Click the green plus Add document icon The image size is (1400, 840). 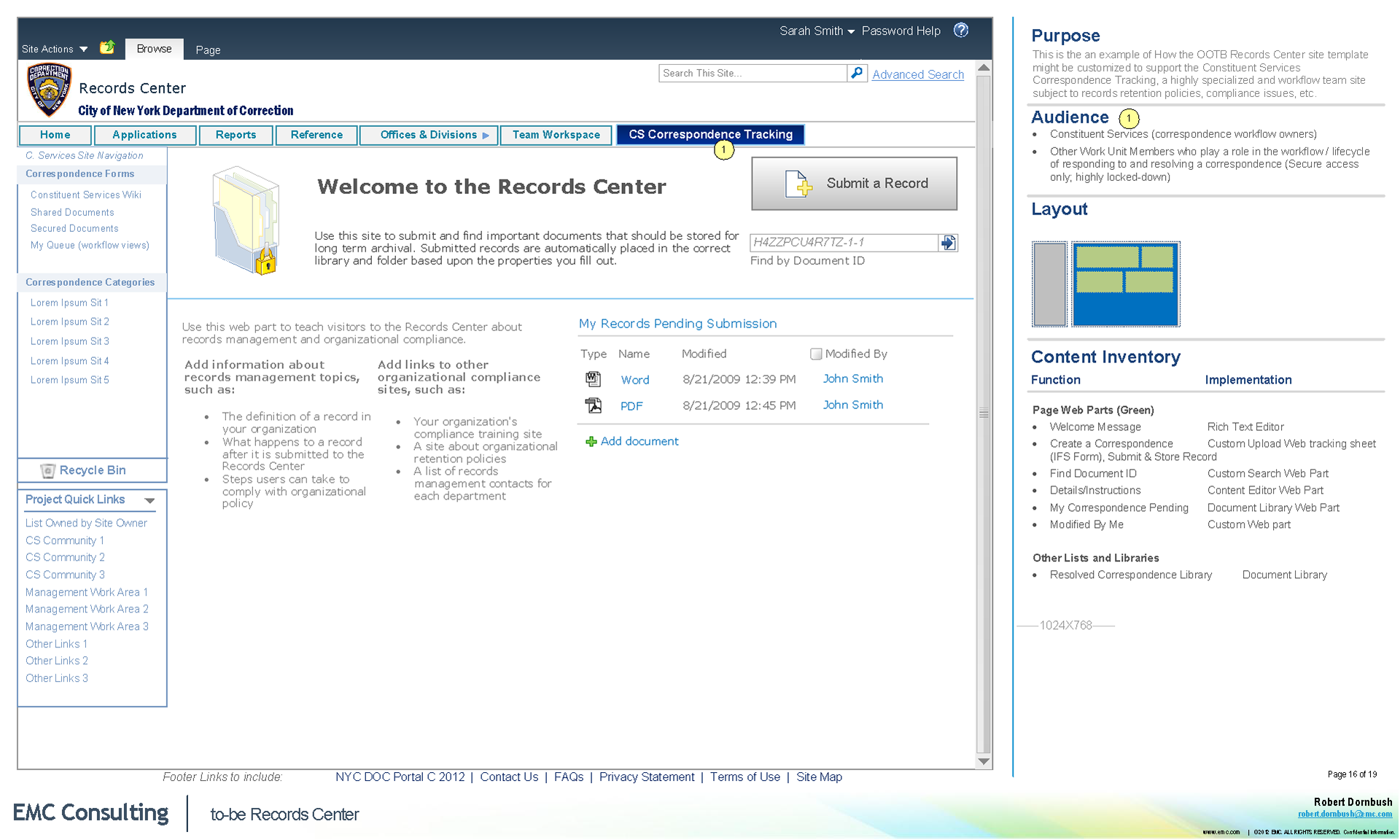591,441
